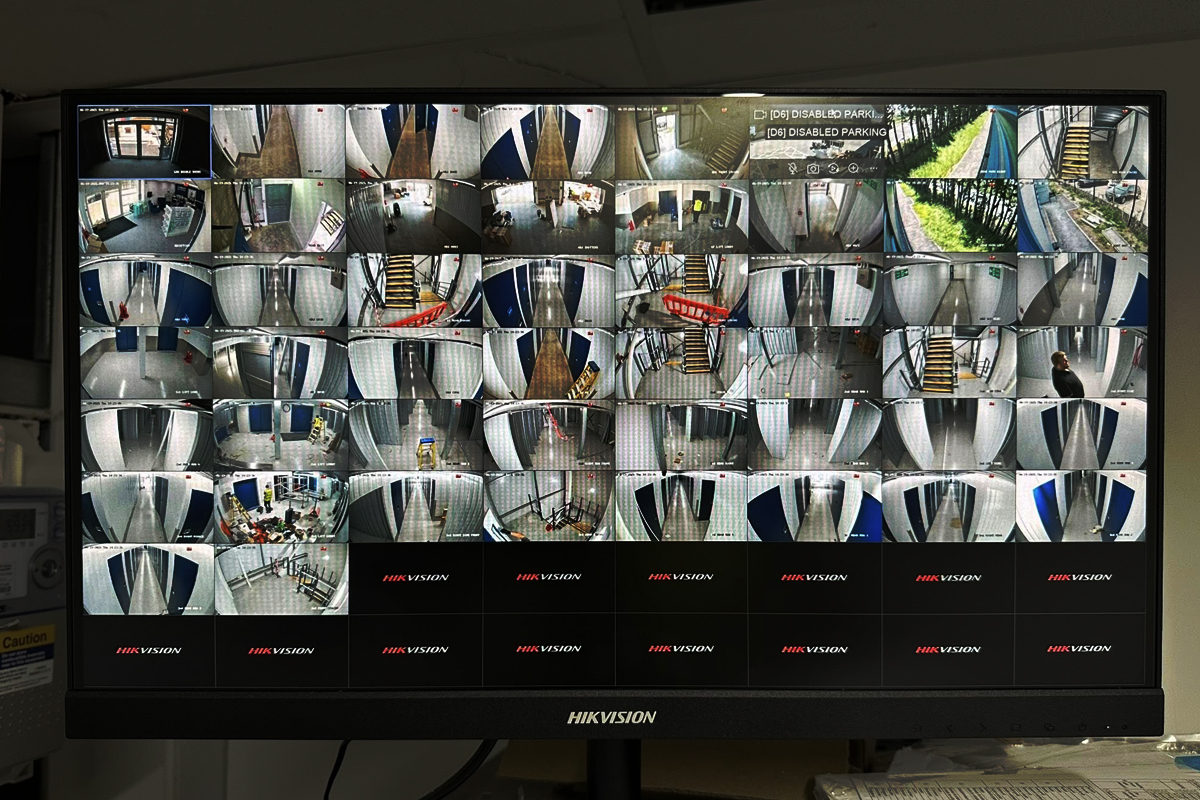
Task: Open the corridor feed with the blue-topped step stool
Action: pyautogui.click(x=414, y=435)
